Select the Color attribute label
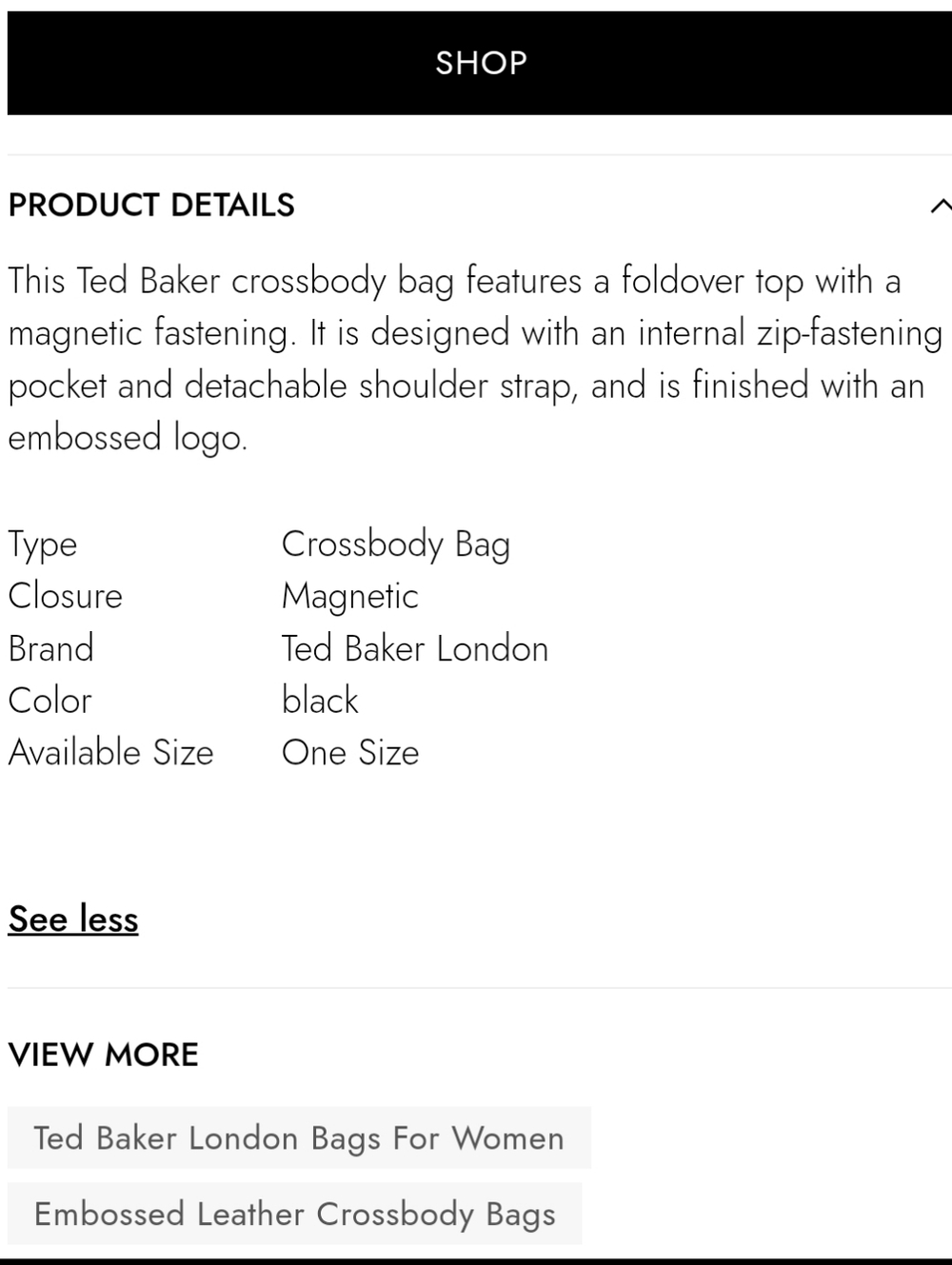Image resolution: width=952 pixels, height=1265 pixels. point(50,701)
